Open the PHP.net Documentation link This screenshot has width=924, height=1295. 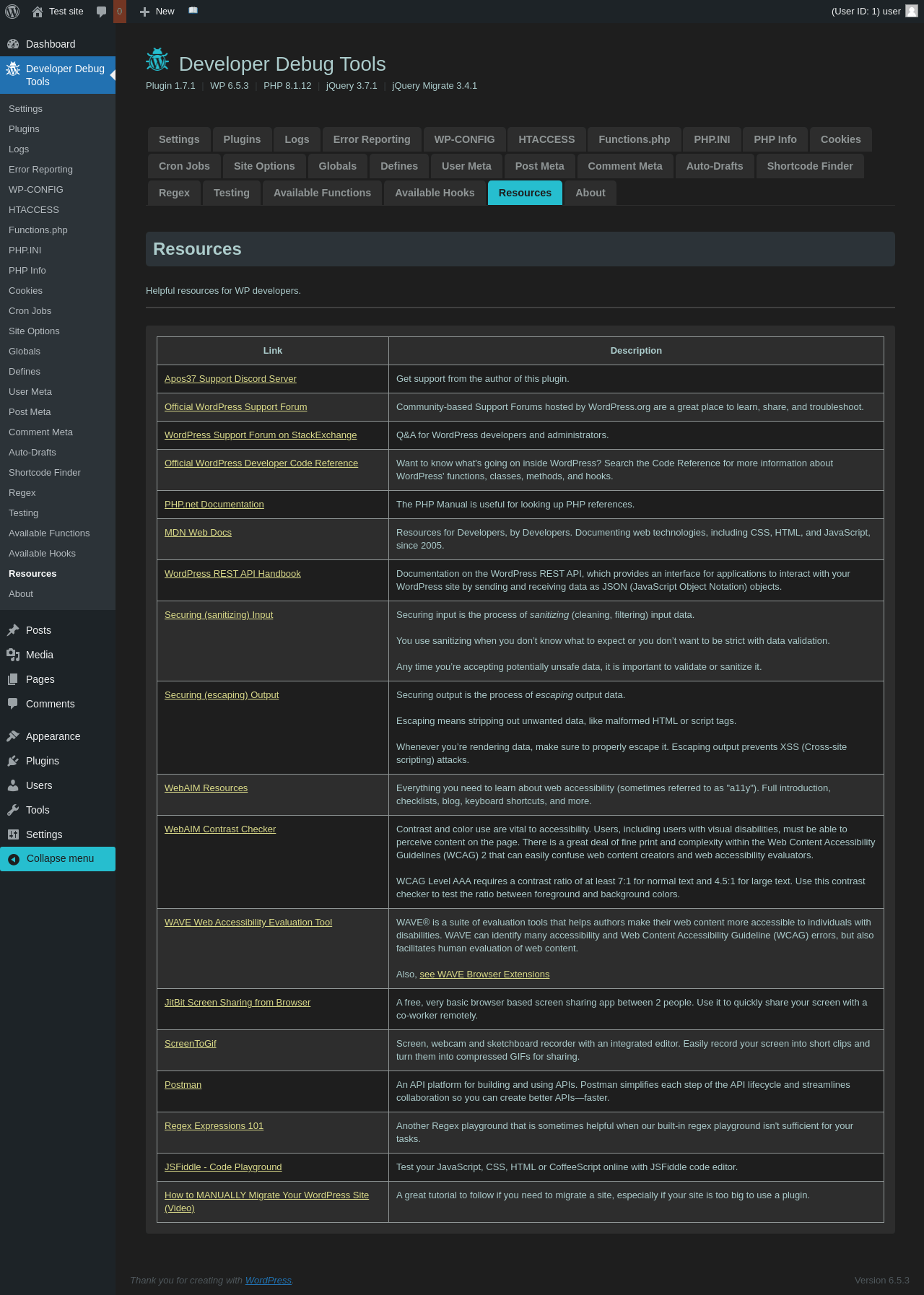(x=214, y=505)
